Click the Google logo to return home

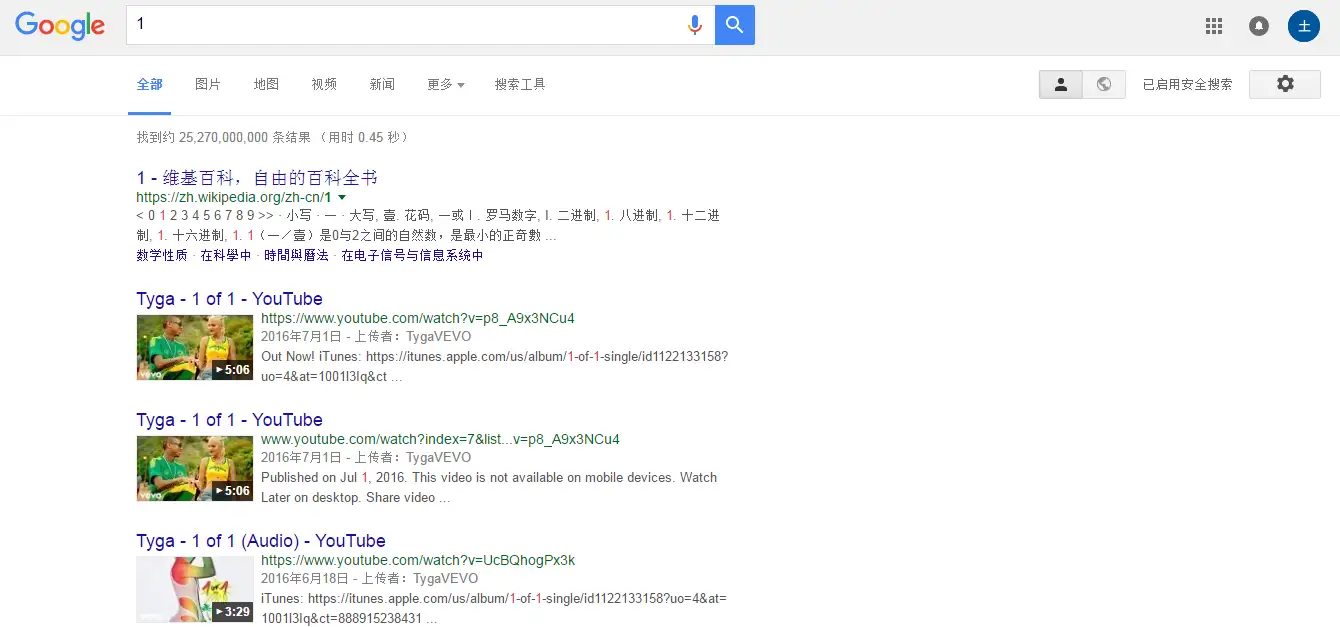60,25
